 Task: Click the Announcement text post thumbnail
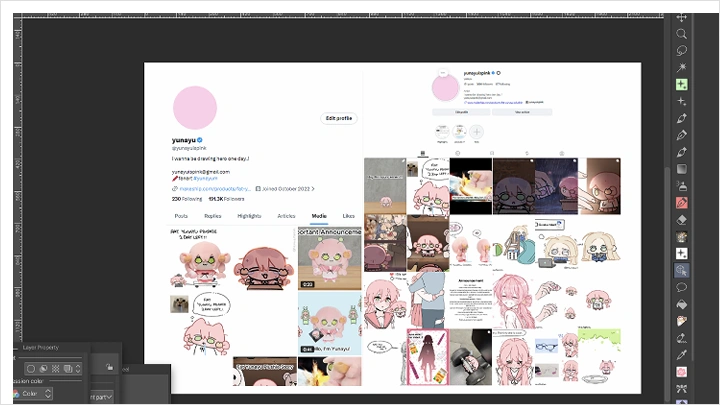pos(471,300)
